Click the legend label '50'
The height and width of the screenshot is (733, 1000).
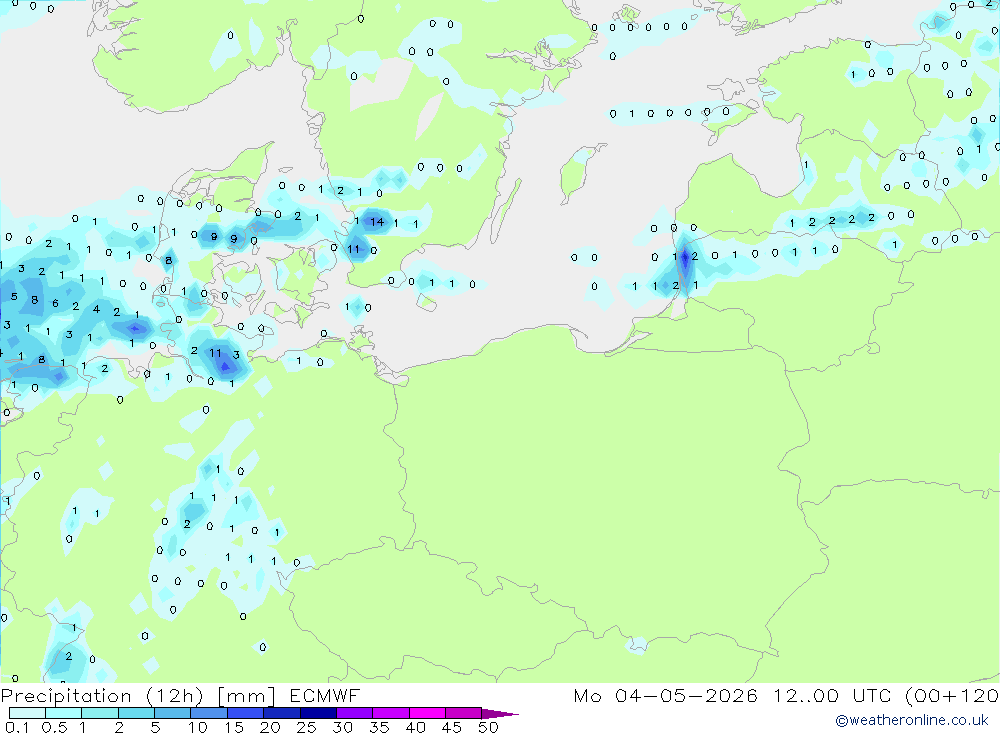[488, 727]
